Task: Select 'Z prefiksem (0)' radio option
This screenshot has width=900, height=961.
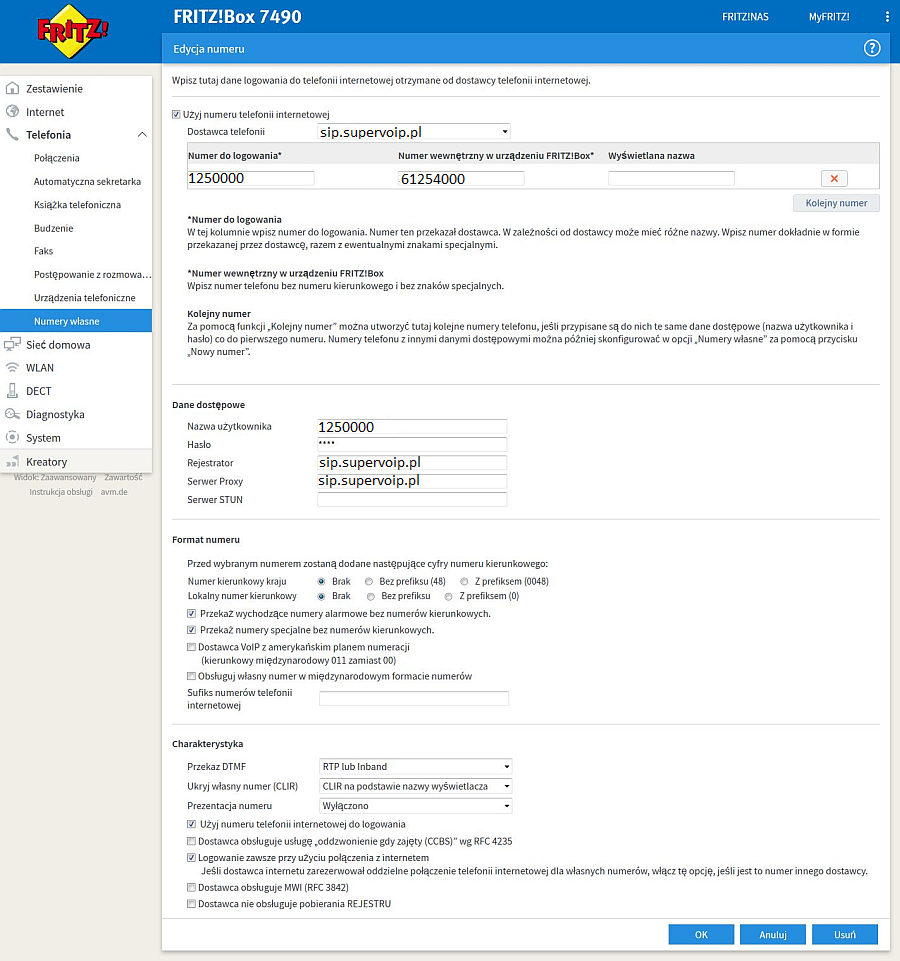Action: pyautogui.click(x=449, y=596)
